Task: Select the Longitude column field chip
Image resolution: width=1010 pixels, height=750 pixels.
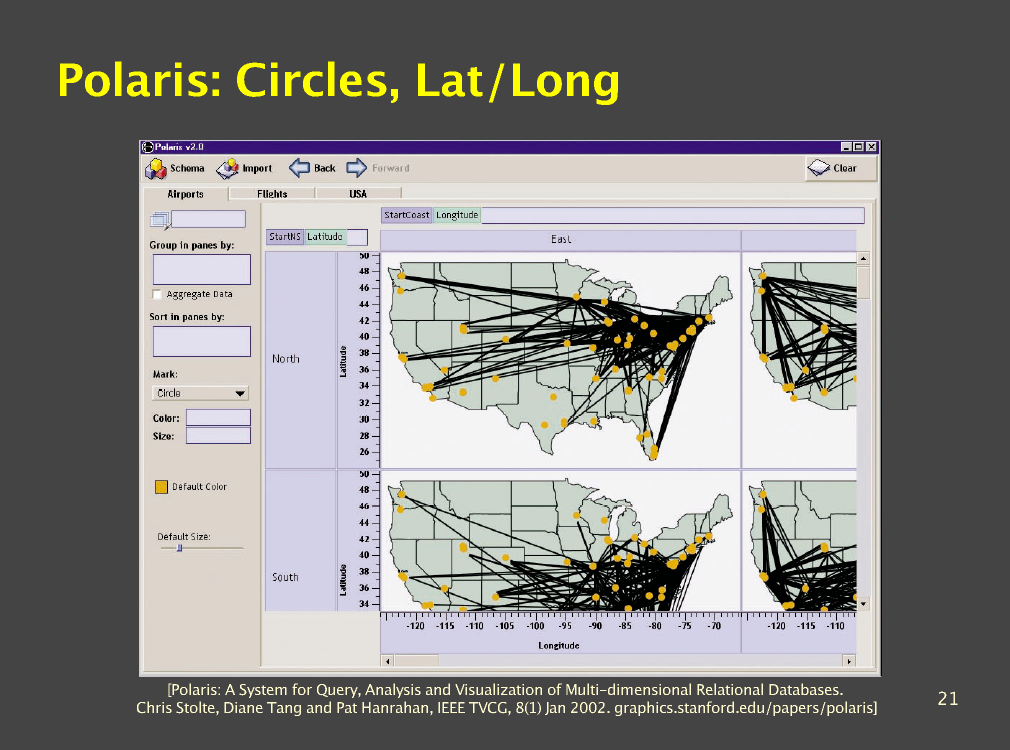Action: (x=457, y=215)
